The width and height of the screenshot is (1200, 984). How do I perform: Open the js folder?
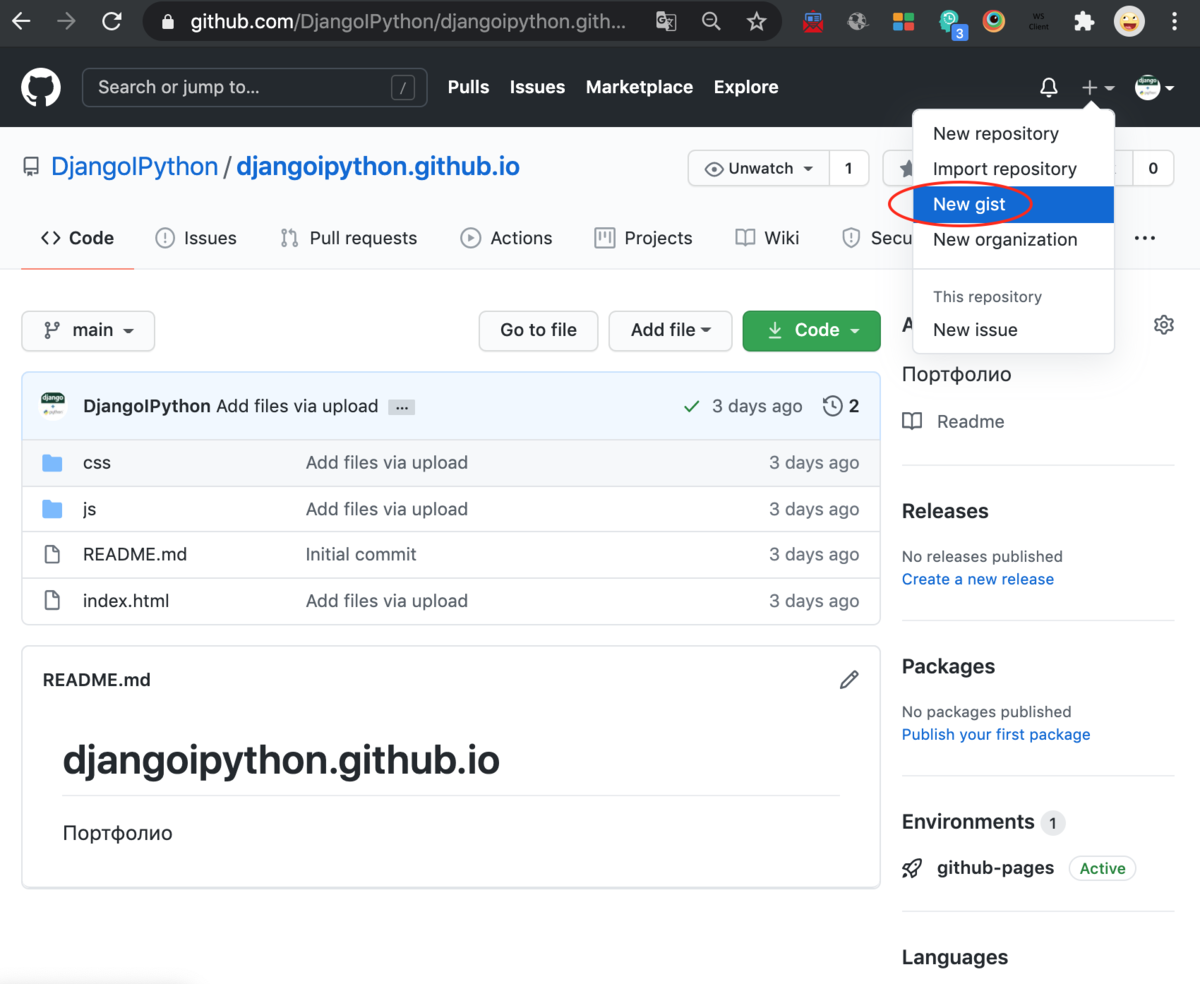[x=89, y=509]
